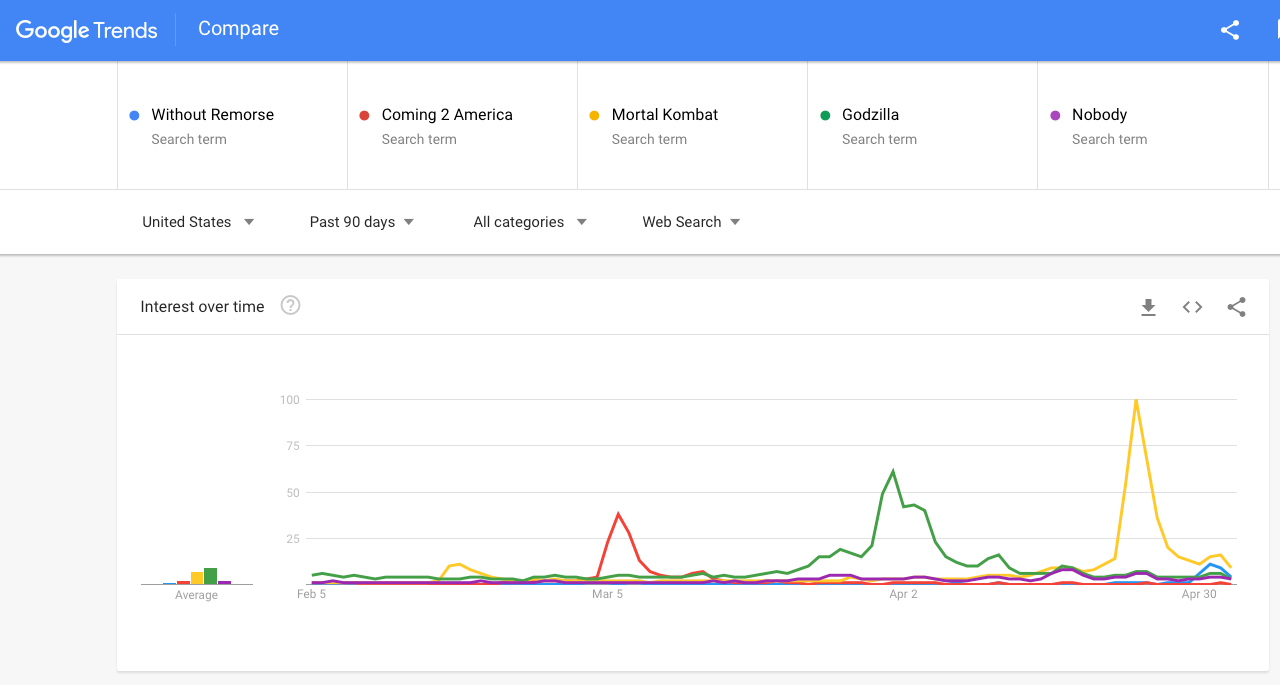This screenshot has width=1280, height=685.
Task: Click the Compare label in header
Action: click(238, 29)
